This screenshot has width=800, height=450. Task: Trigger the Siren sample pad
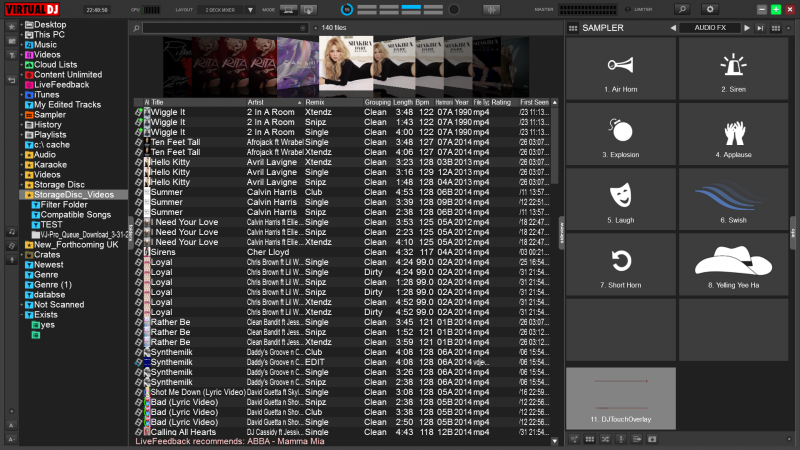pos(733,68)
